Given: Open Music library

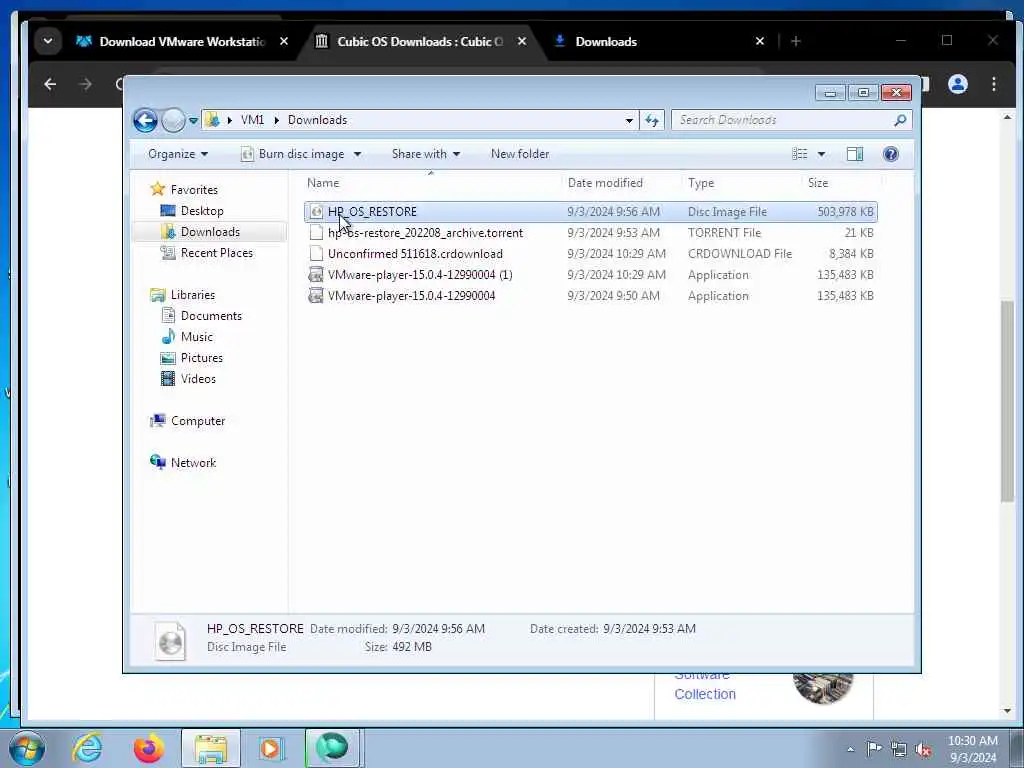Looking at the screenshot, I should [x=197, y=337].
